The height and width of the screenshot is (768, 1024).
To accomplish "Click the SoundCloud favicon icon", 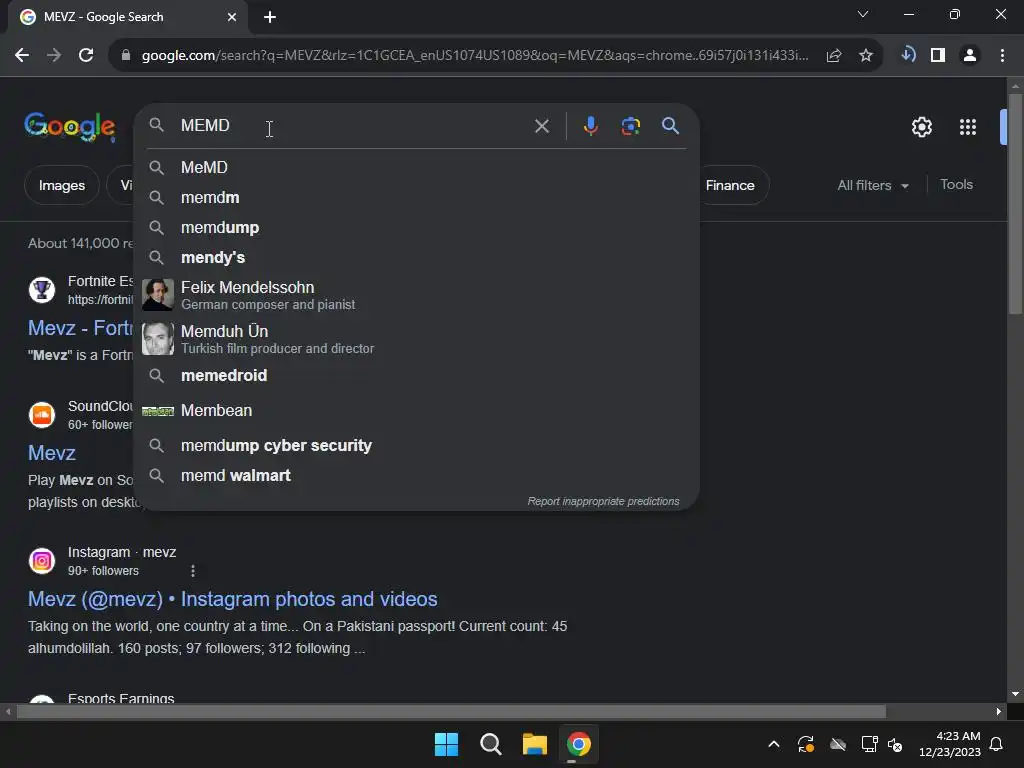I will point(42,415).
